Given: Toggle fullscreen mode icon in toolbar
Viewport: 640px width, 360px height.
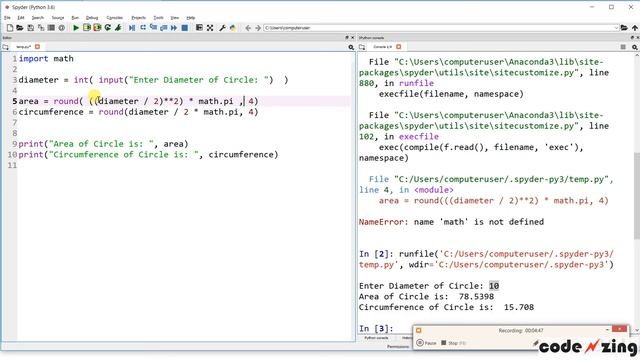Looking at the screenshot, I should [x=210, y=28].
